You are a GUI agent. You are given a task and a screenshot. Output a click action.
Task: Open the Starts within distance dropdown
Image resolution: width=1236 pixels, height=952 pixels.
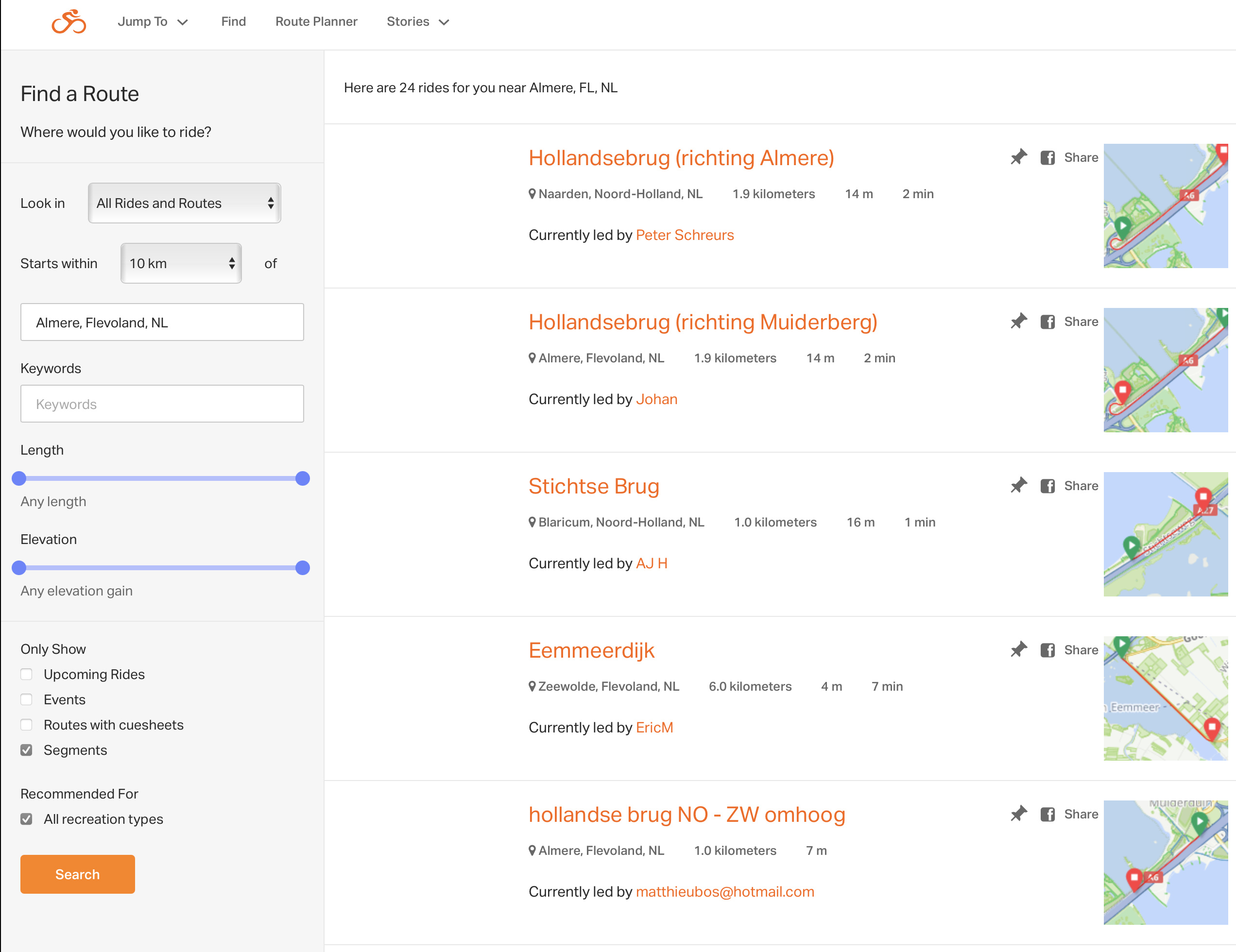181,263
